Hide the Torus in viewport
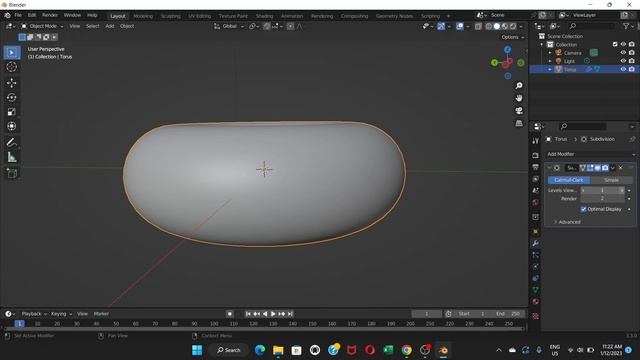640x360 pixels. coord(623,69)
